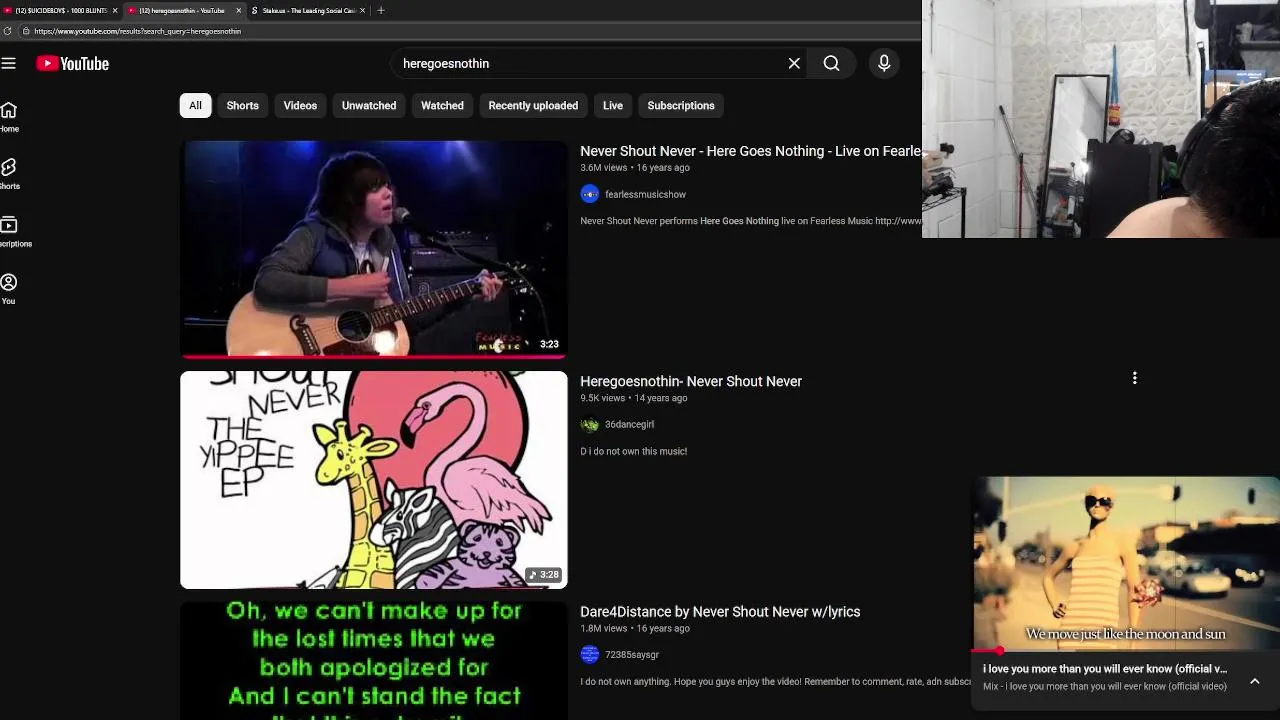Filter results by Unwatched chip

pyautogui.click(x=369, y=105)
